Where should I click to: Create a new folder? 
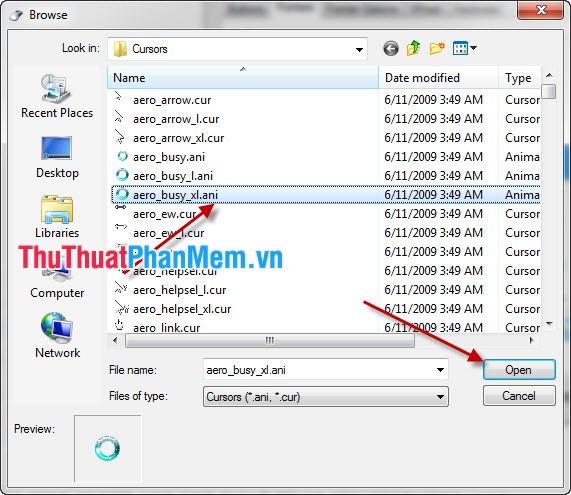tap(437, 48)
